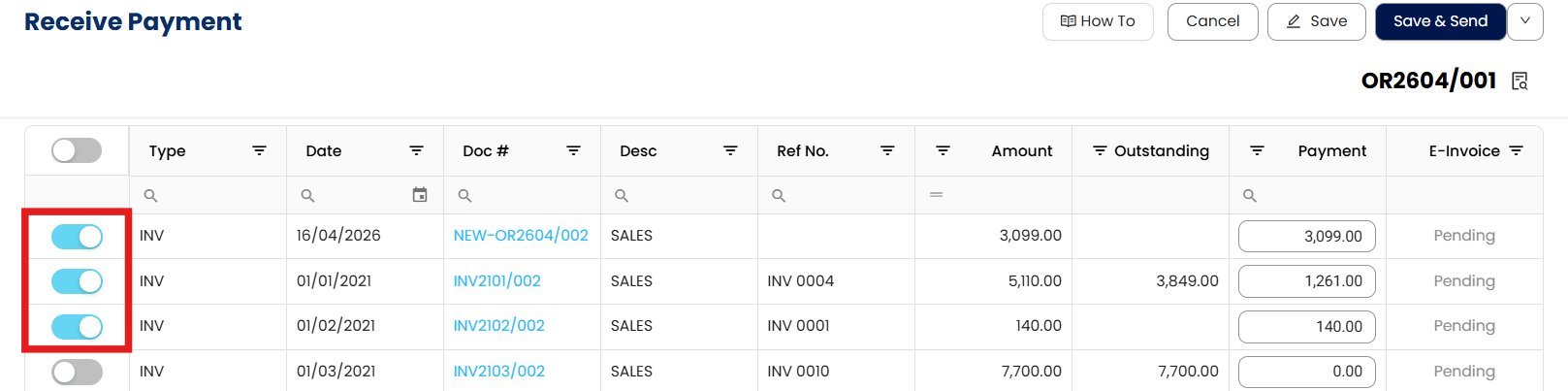Disable the toggle for NEW-OR2604/002 row

pos(77,236)
